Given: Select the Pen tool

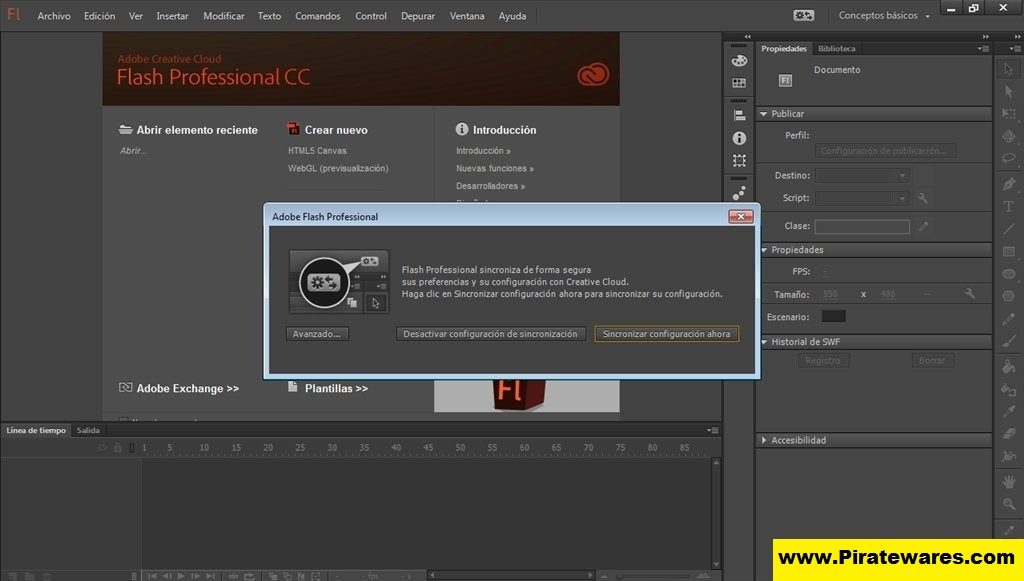Looking at the screenshot, I should [1008, 183].
